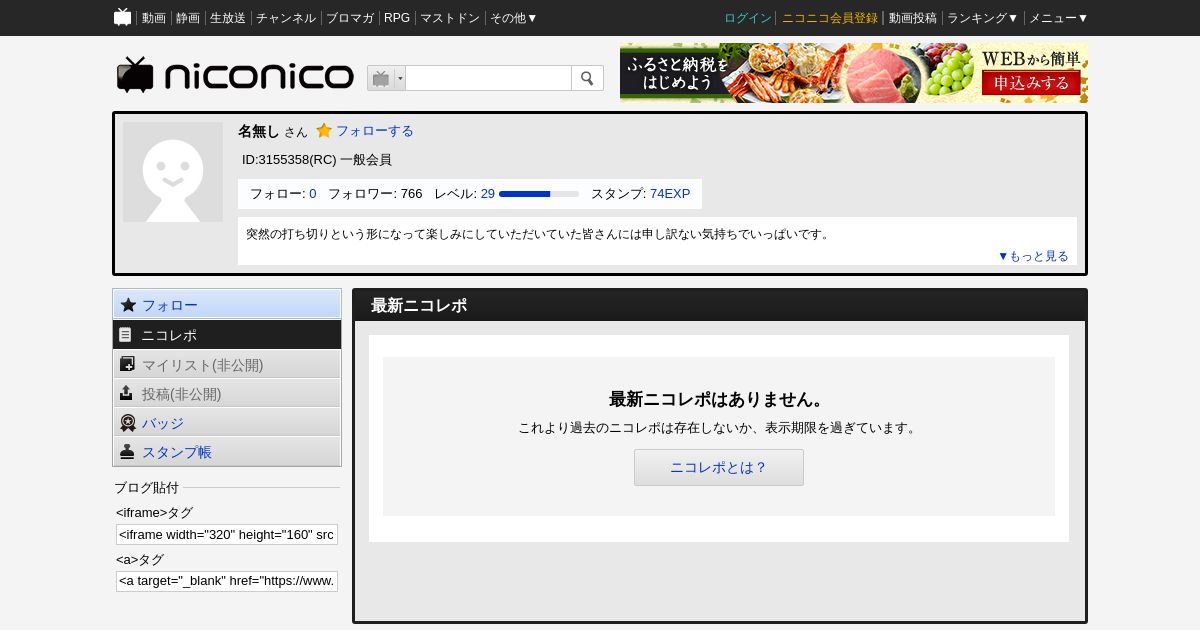The width and height of the screenshot is (1200, 630).
Task: Click the ふるさと納税 banner advertisement
Action: pos(854,73)
